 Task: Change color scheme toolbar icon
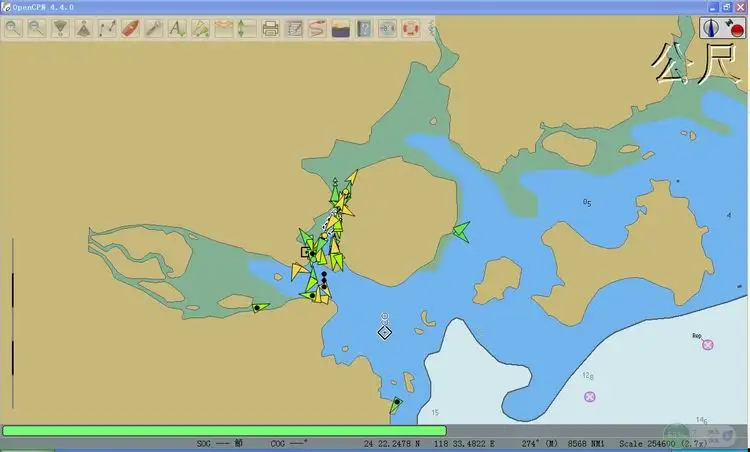[x=341, y=29]
